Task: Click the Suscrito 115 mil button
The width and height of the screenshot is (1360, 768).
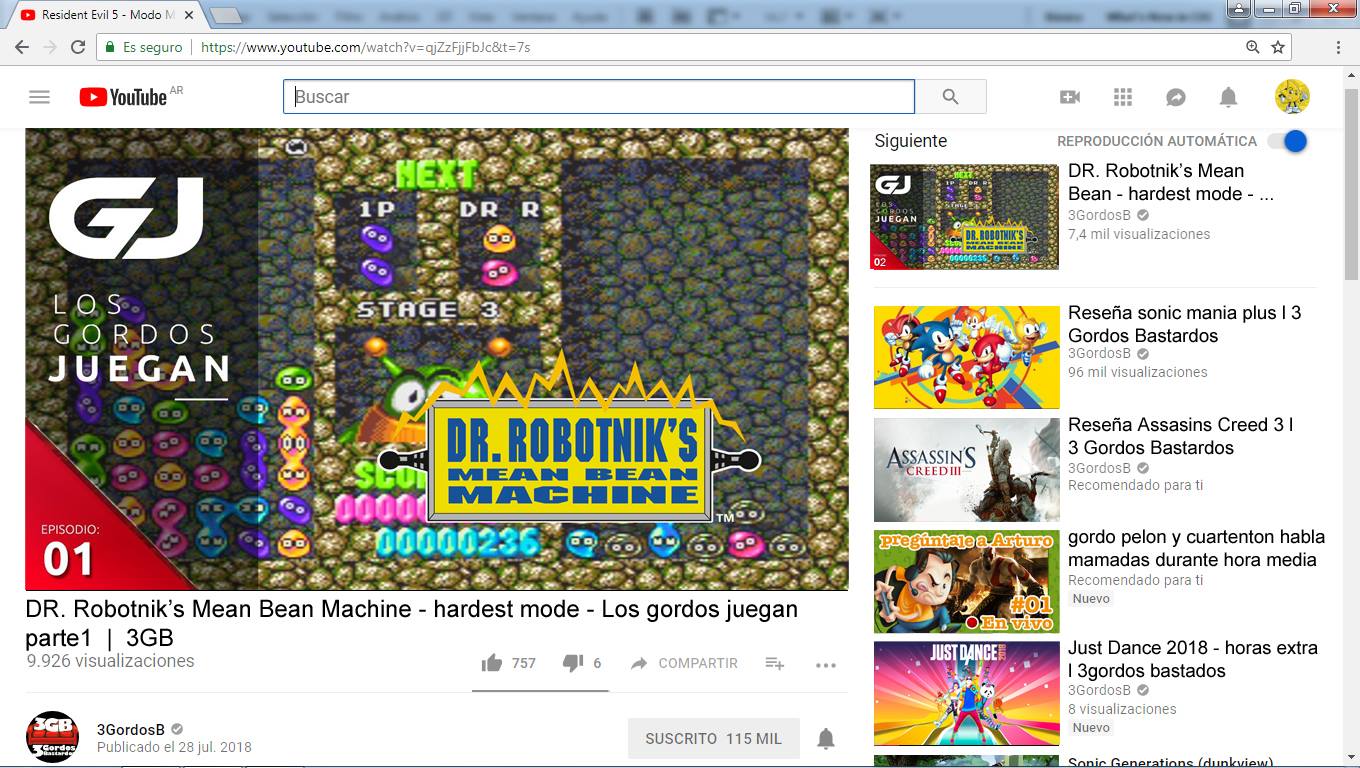Action: (713, 739)
